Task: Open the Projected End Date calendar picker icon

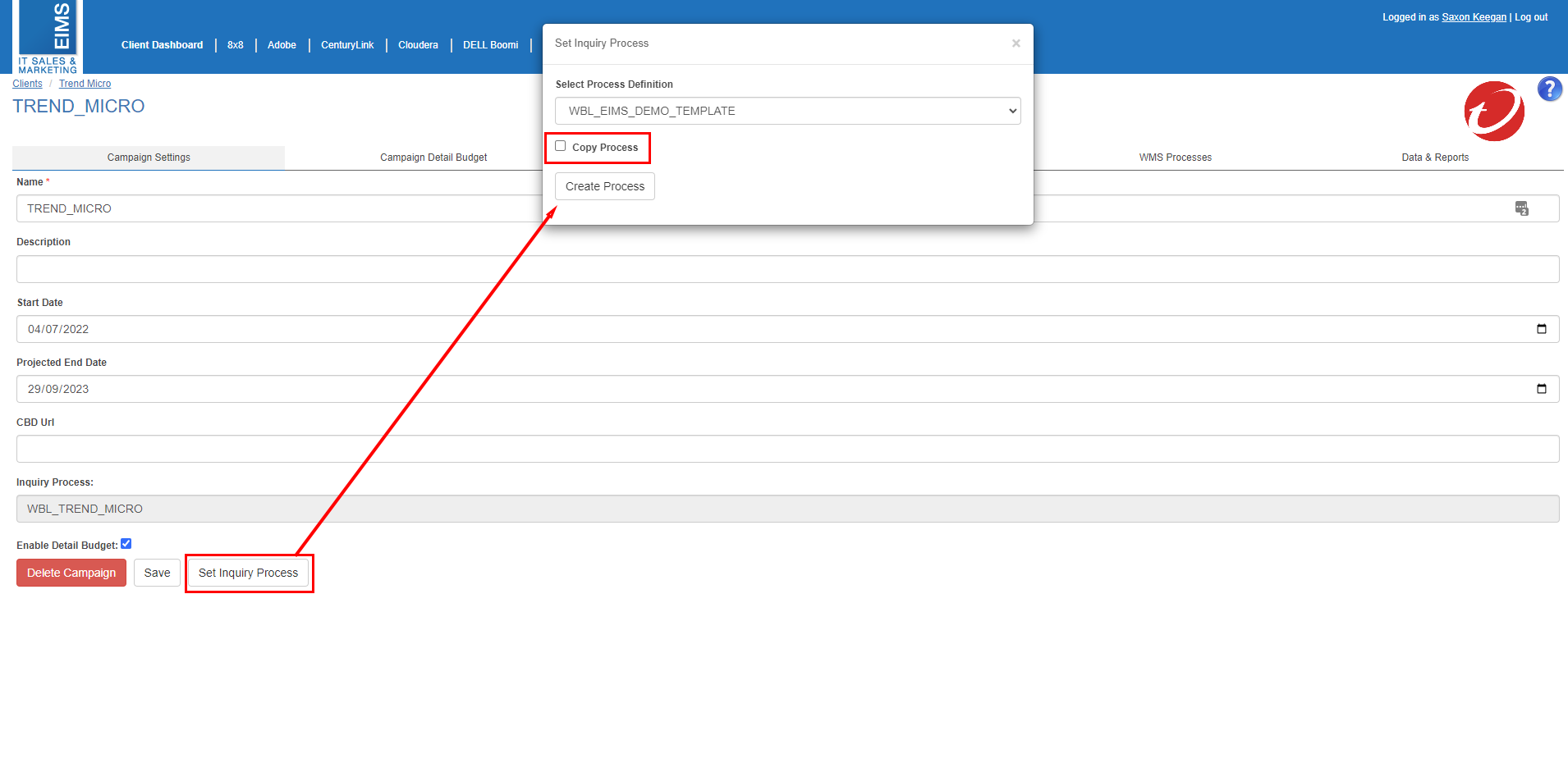Action: point(1541,389)
